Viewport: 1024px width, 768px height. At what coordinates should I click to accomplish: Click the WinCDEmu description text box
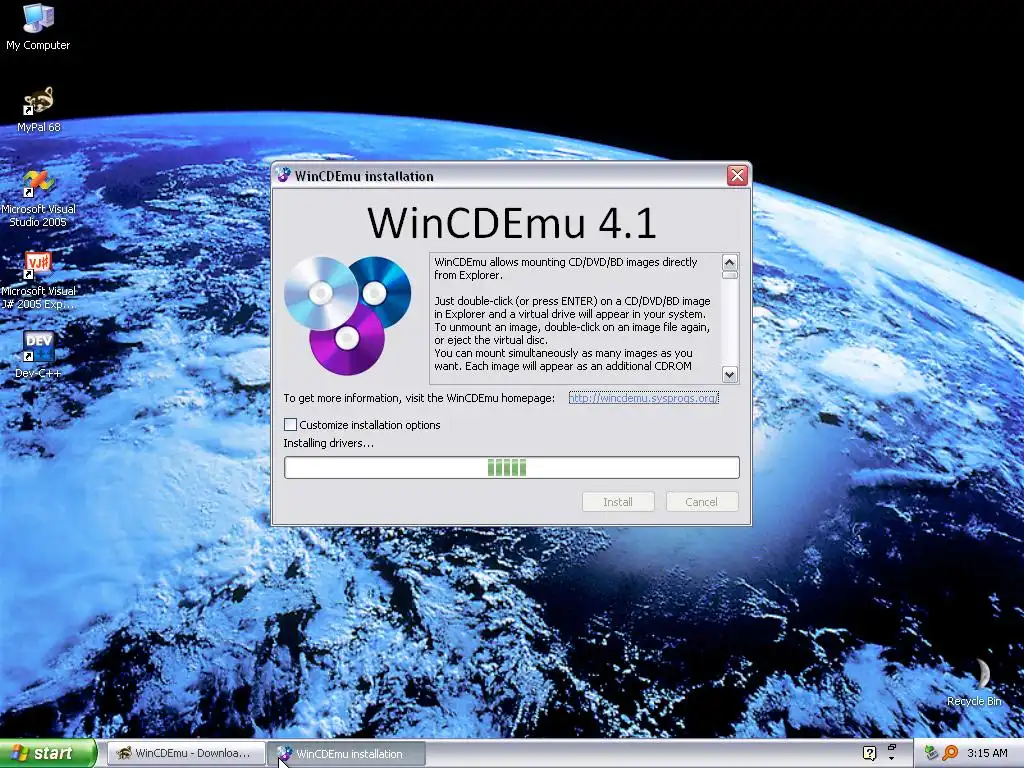tap(576, 318)
